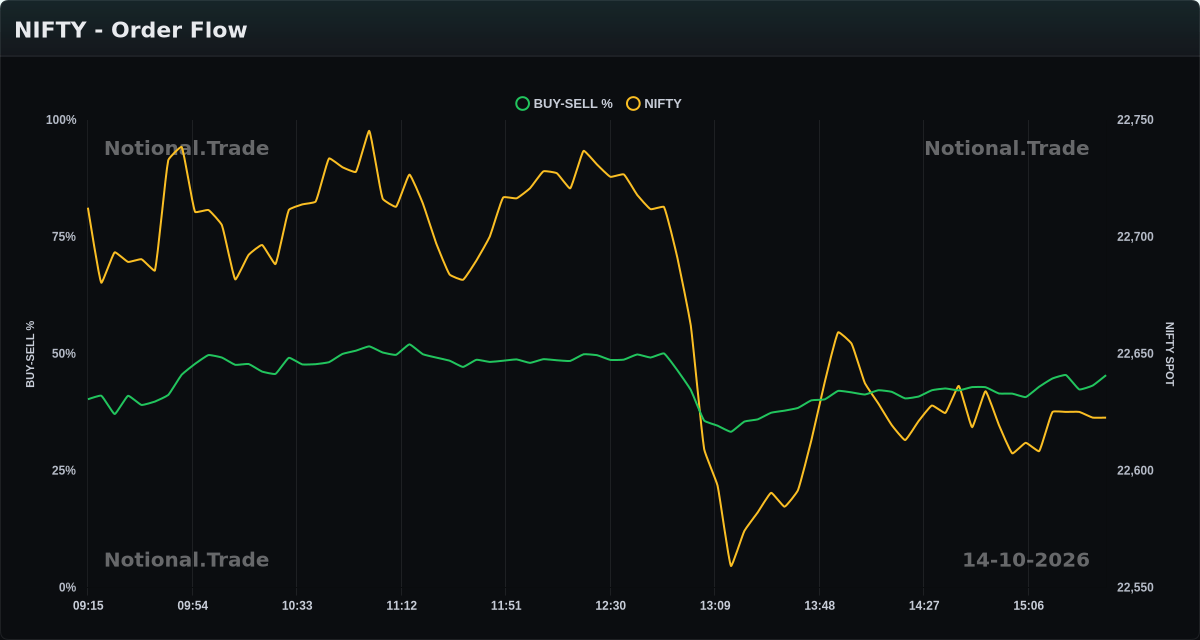Image resolution: width=1200 pixels, height=640 pixels.
Task: Click the "NIFTY - Order Flow" chart title
Action: [x=131, y=30]
